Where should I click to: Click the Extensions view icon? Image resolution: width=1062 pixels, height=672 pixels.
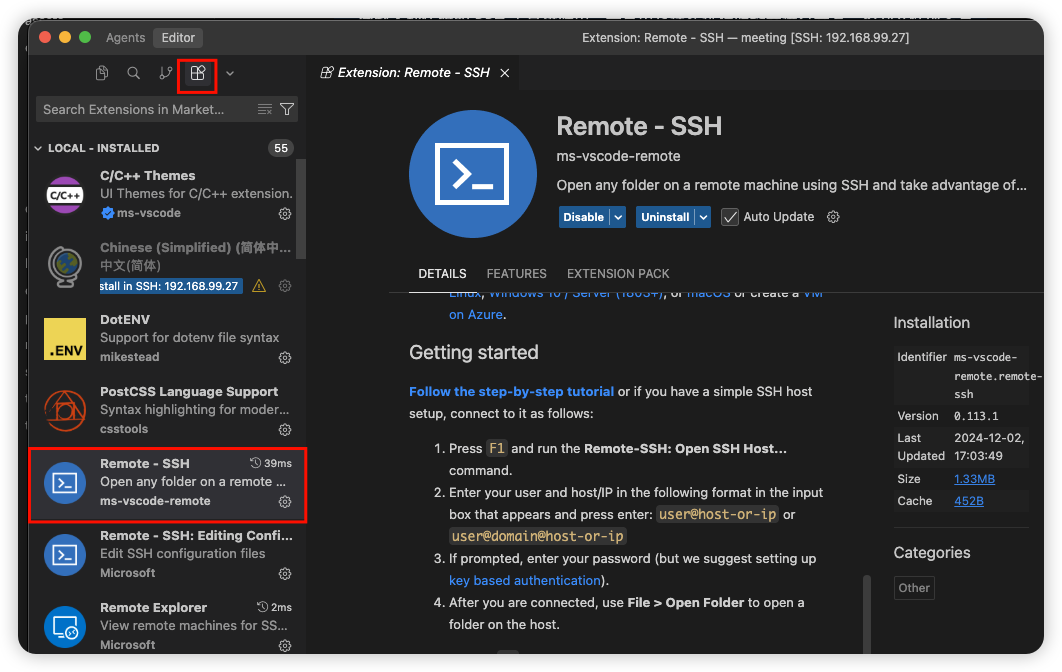point(198,73)
